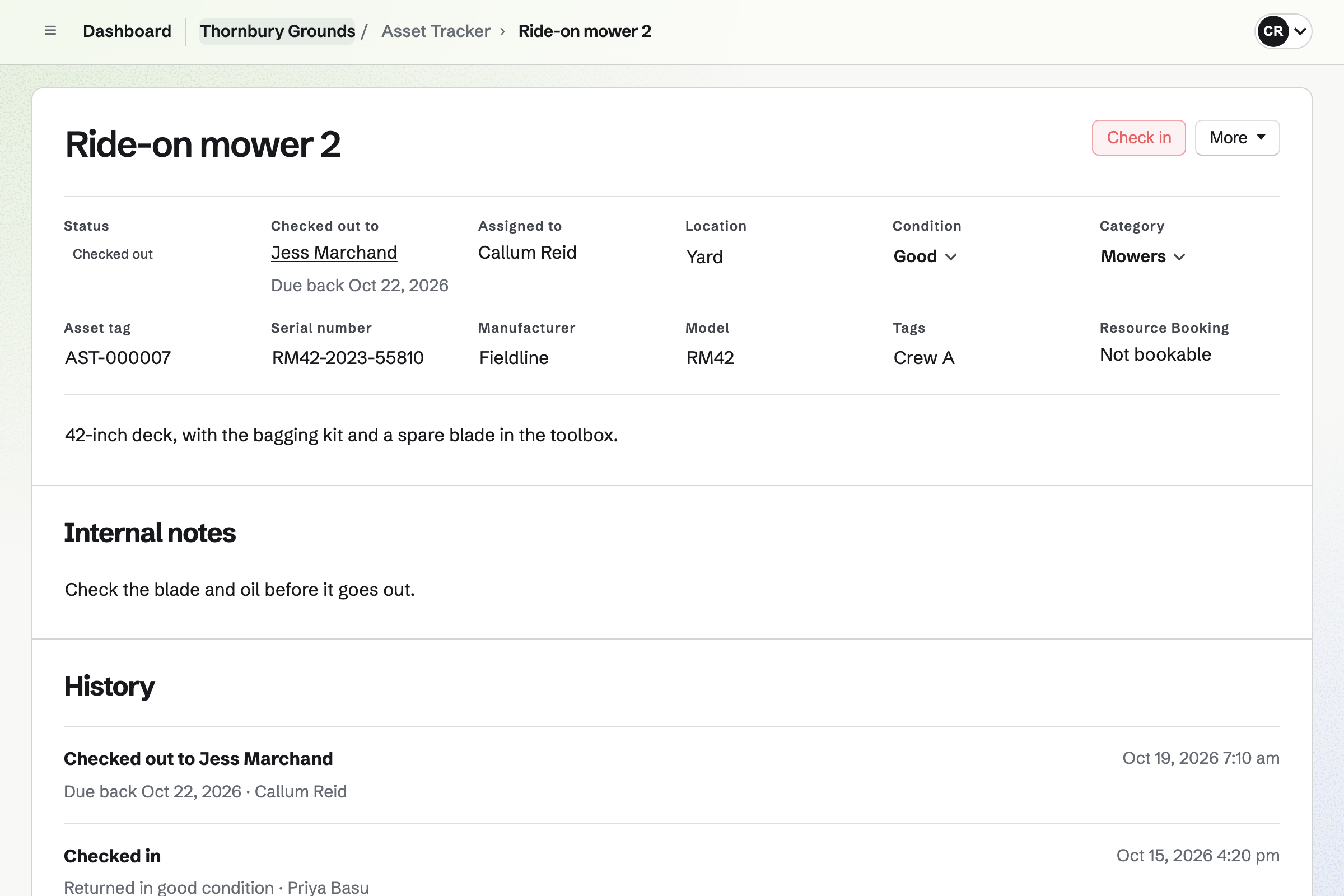Click the History heading
This screenshot has width=1344, height=896.
pos(109,687)
